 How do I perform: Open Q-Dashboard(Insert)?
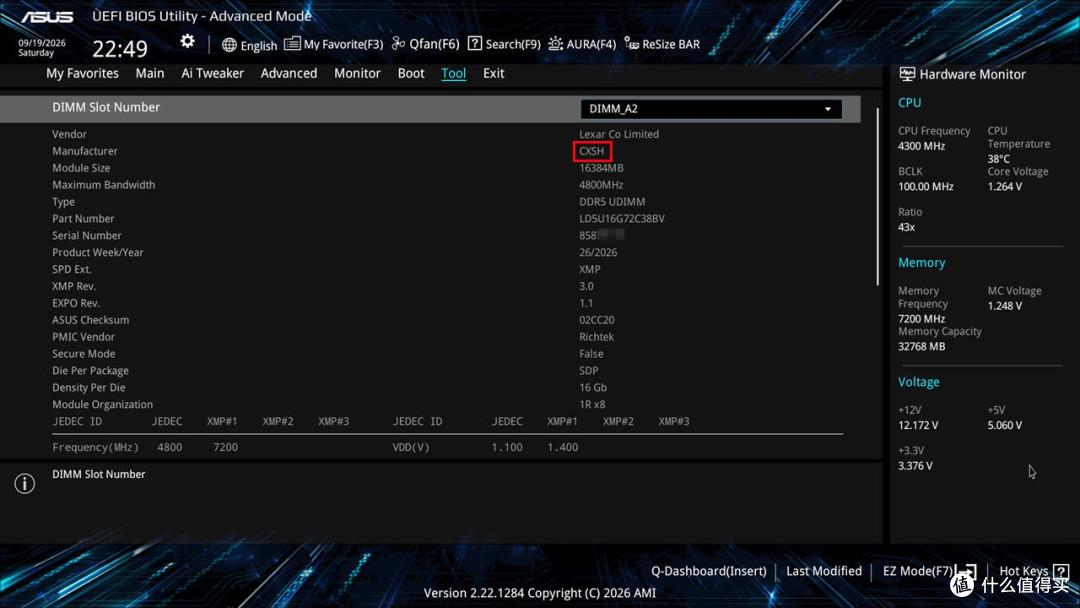(709, 571)
